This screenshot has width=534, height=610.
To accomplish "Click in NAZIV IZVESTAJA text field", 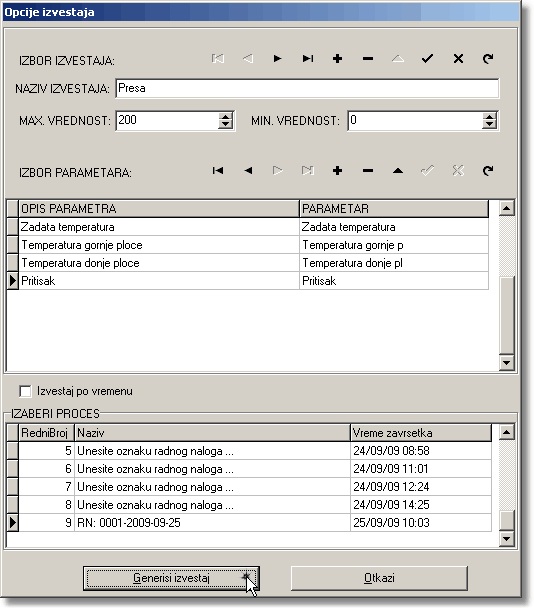I will click(307, 88).
